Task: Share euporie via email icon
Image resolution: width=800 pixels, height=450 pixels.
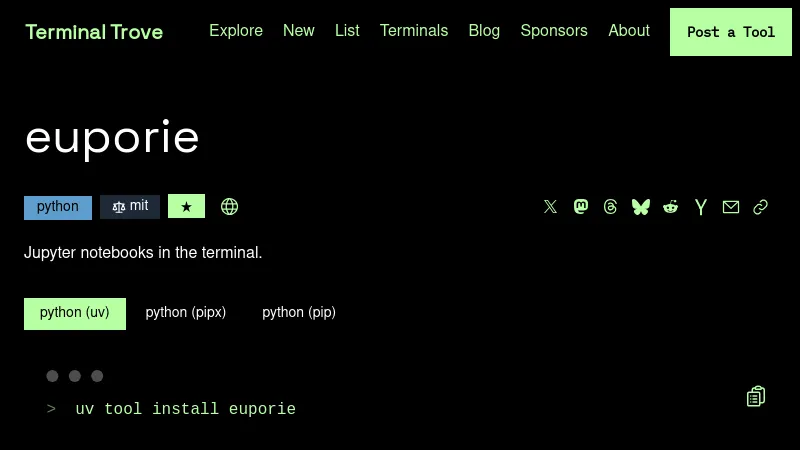Action: pyautogui.click(x=731, y=207)
